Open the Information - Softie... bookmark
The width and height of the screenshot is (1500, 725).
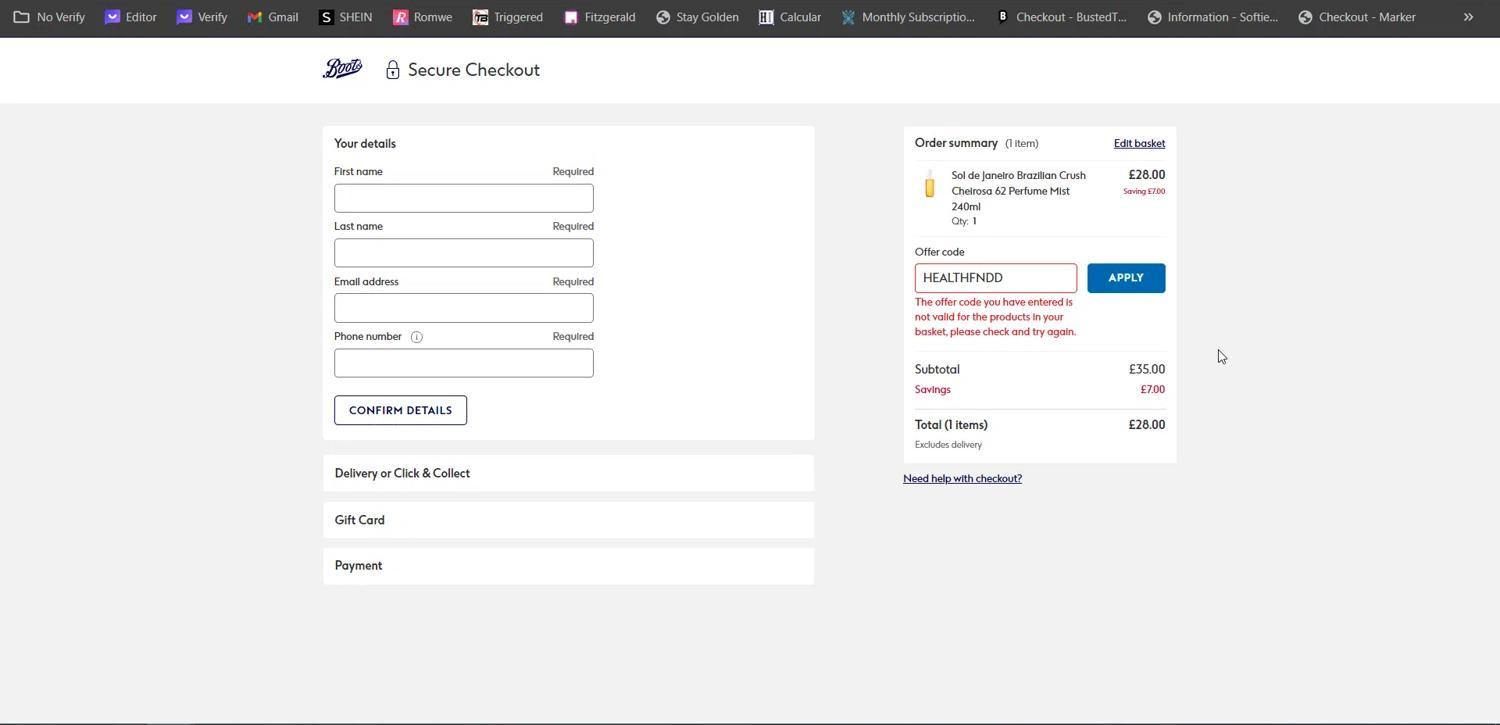[1212, 17]
